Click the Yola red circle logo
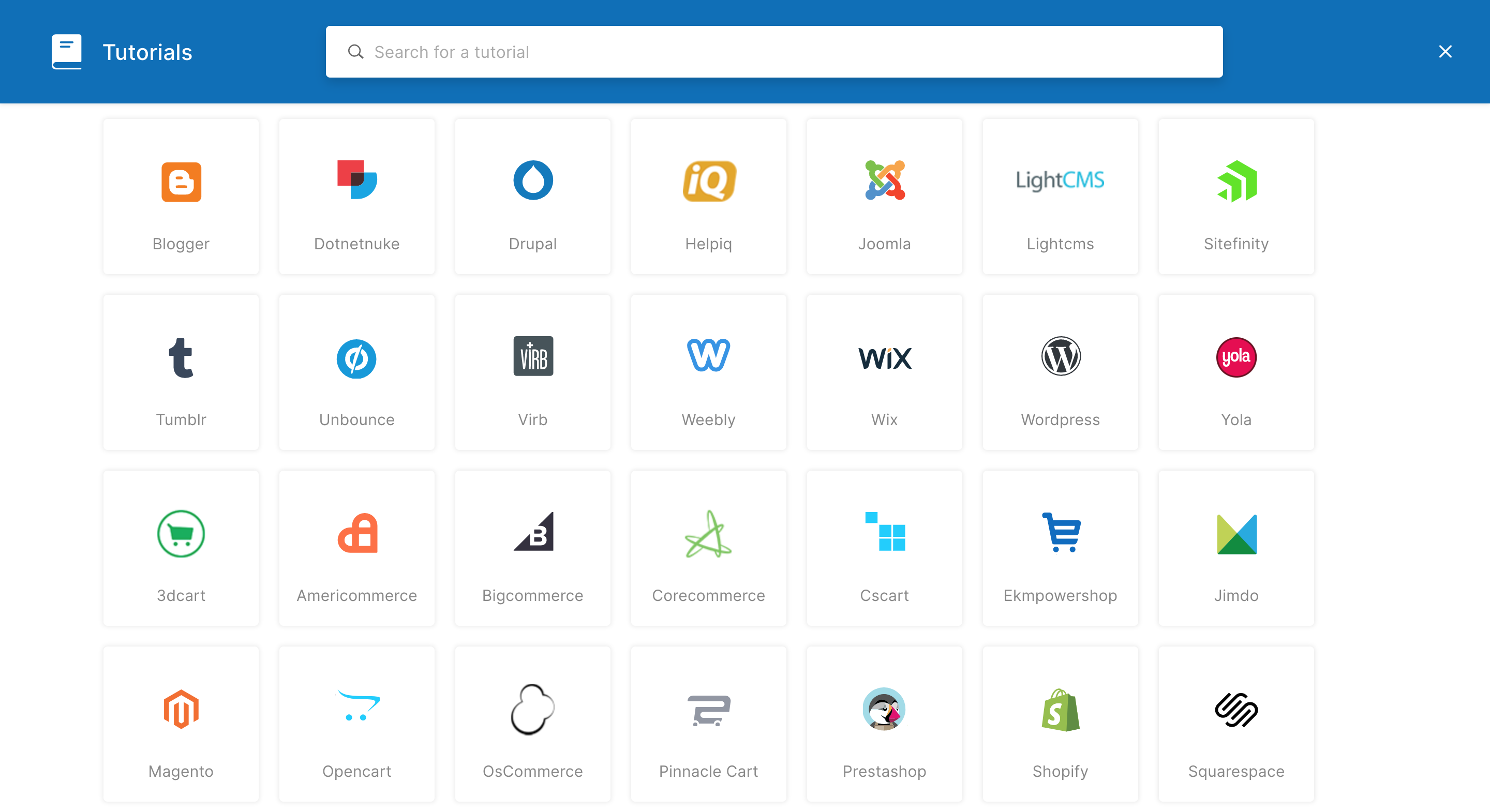 (1235, 357)
